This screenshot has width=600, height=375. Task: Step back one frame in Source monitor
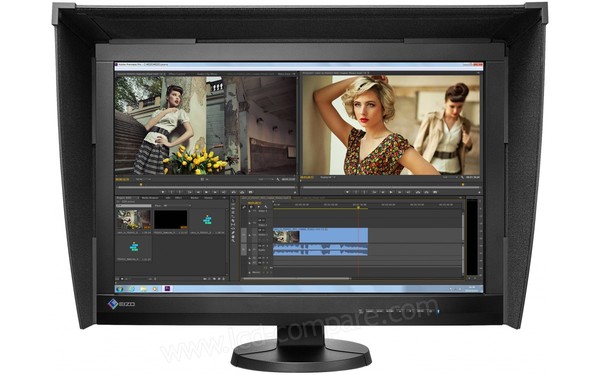[x=198, y=192]
